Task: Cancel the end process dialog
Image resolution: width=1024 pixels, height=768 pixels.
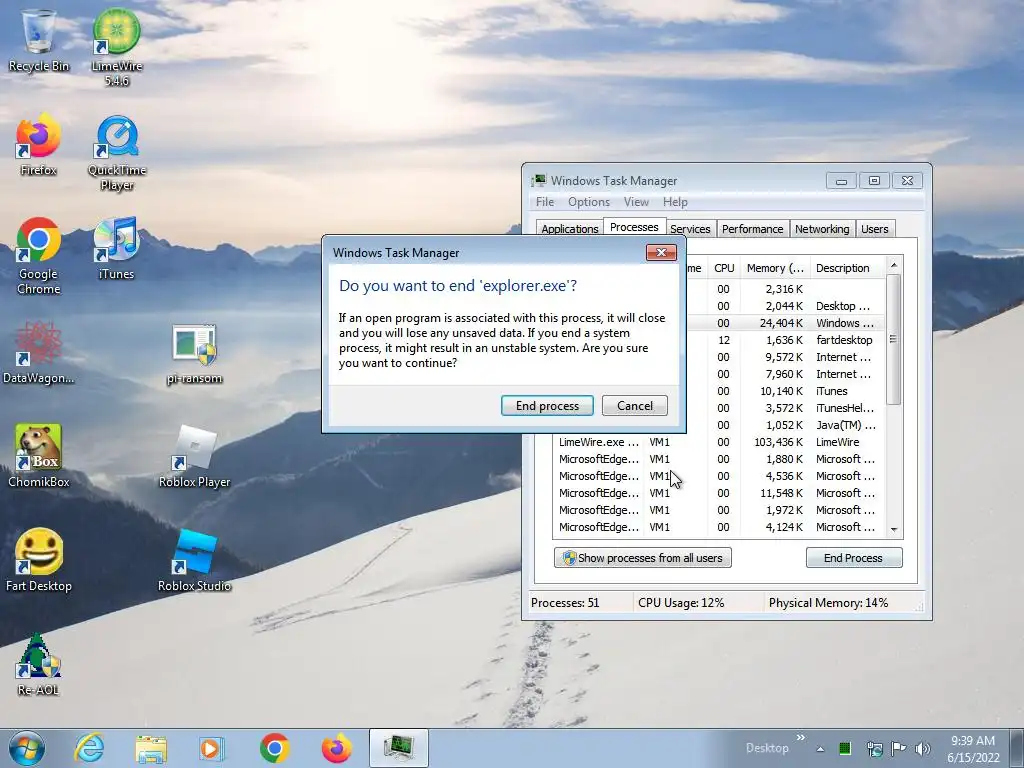Action: point(635,406)
